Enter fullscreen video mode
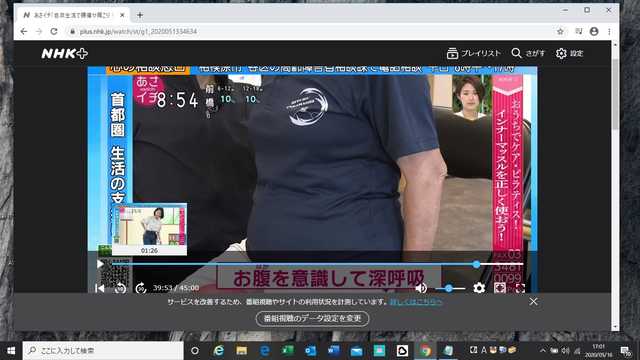The image size is (640, 360). (520, 288)
